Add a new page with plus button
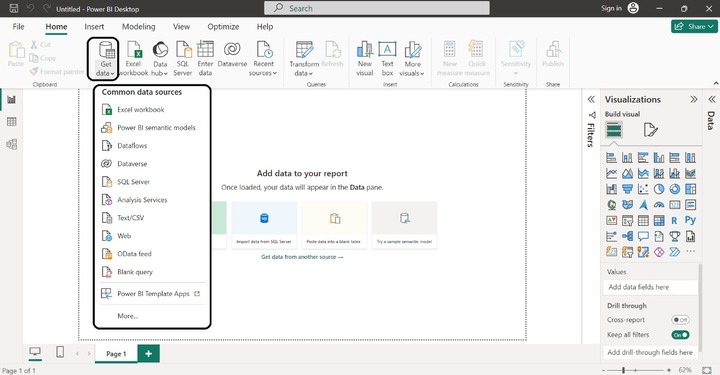The height and width of the screenshot is (375, 720). (x=148, y=353)
